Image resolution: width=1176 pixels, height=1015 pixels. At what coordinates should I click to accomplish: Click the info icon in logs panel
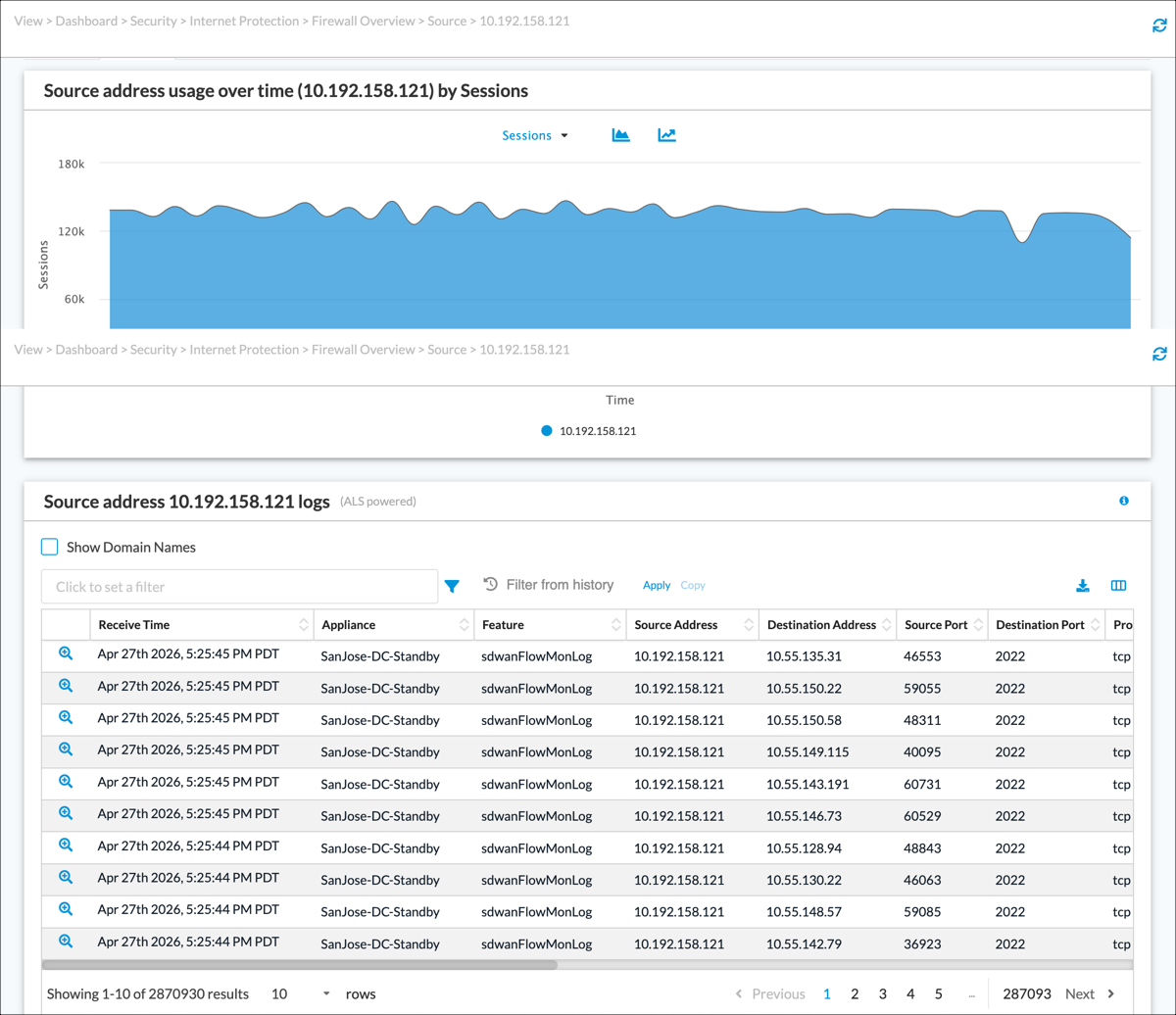coord(1124,501)
